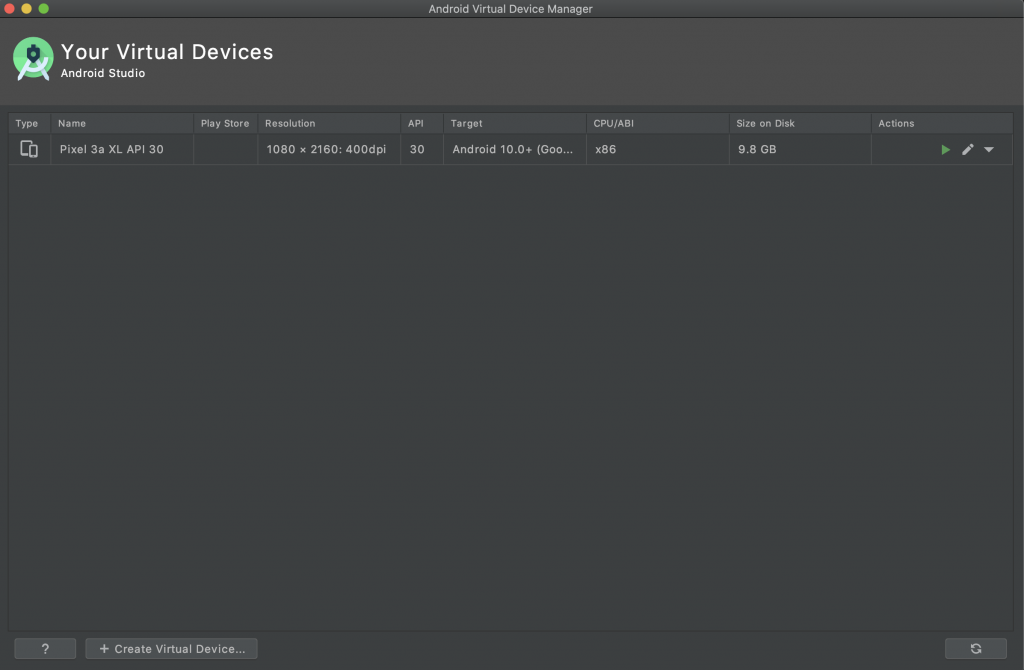Viewport: 1024px width, 670px height.
Task: Click the Android Studio logo icon
Action: tap(33, 59)
